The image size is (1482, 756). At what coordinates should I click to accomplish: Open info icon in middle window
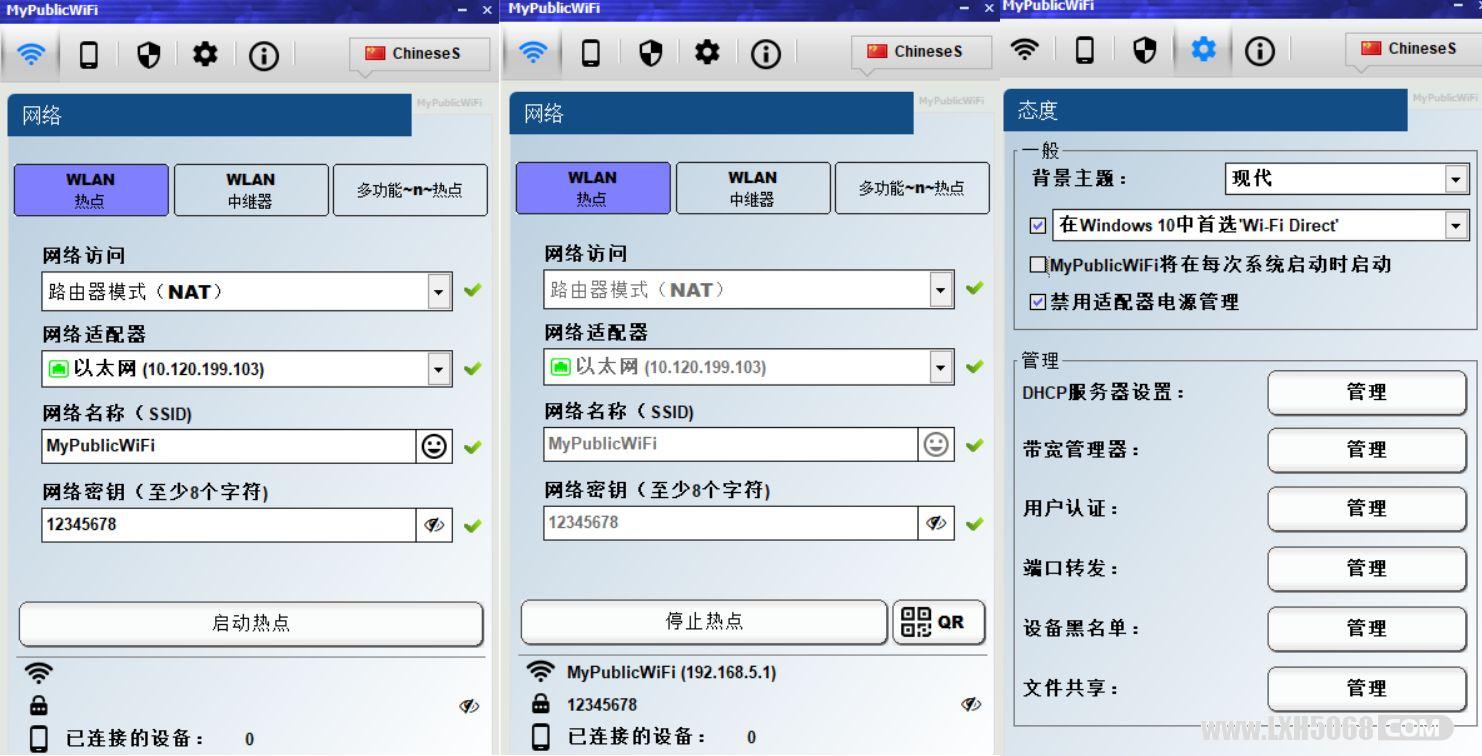pyautogui.click(x=766, y=53)
